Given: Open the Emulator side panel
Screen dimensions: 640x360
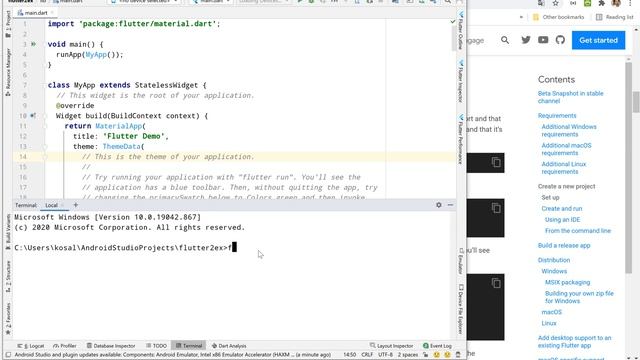Looking at the screenshot, I should (x=460, y=261).
